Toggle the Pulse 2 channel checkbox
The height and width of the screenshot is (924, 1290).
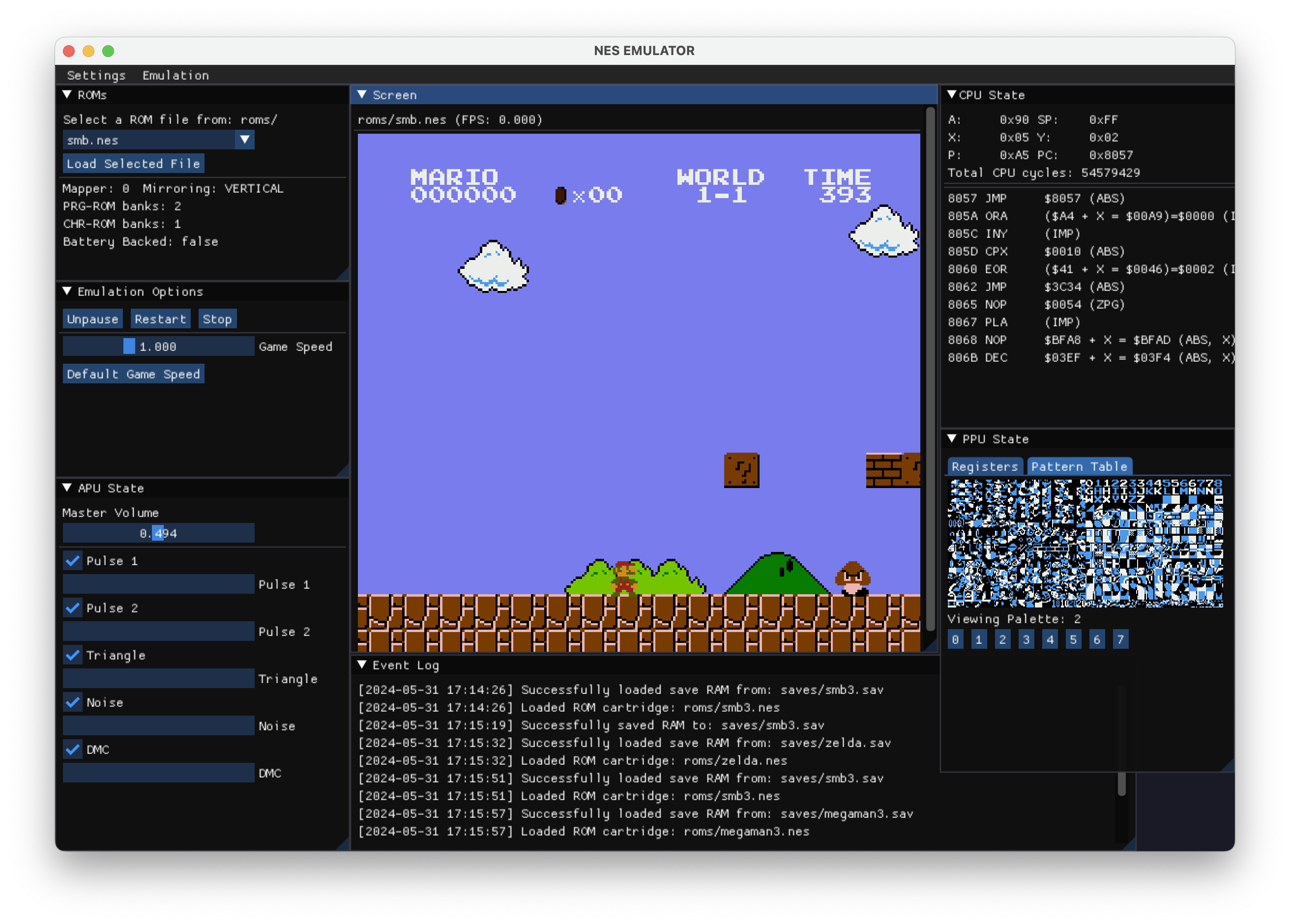point(72,608)
